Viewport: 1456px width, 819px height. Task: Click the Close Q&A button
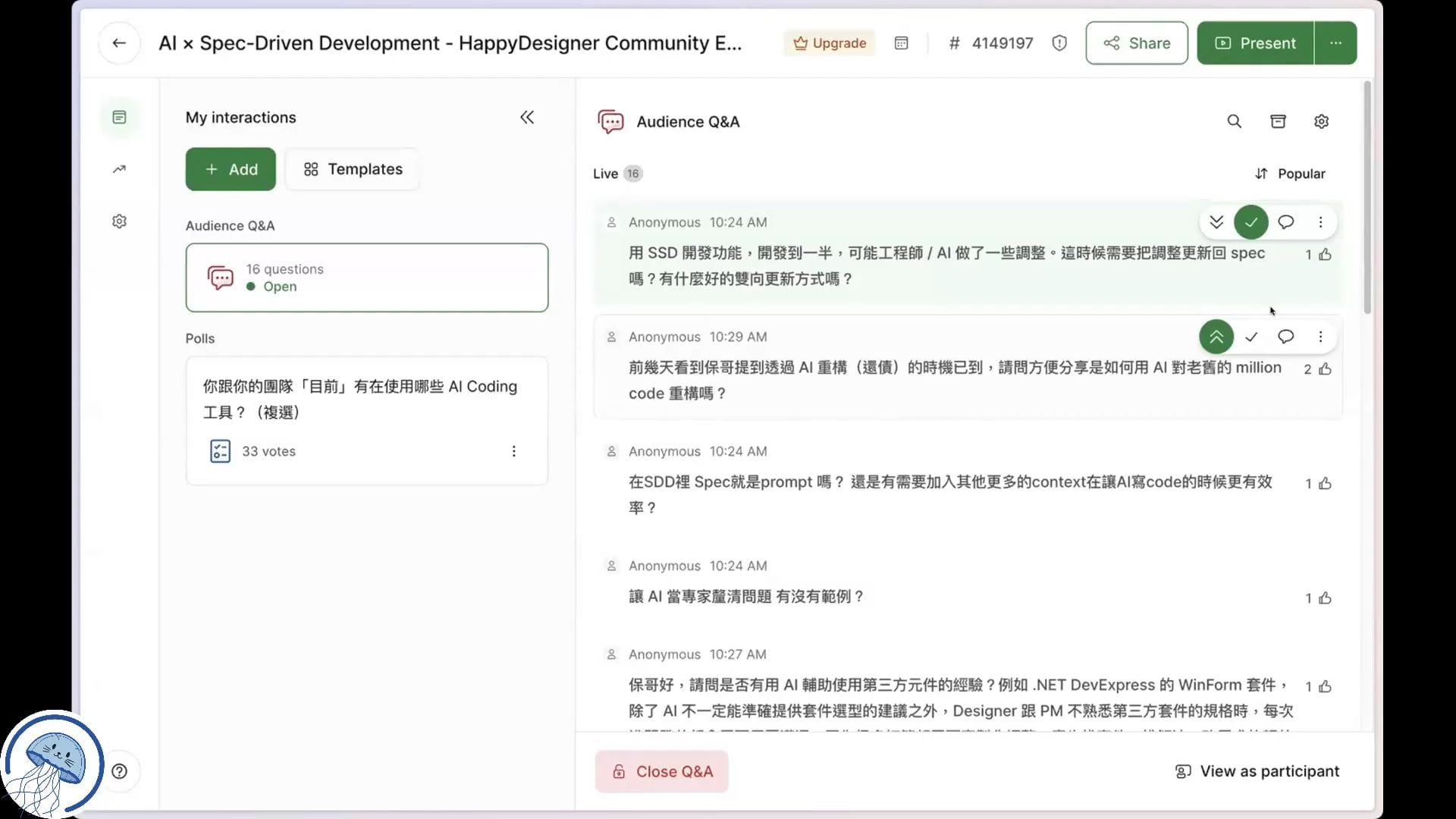click(661, 771)
